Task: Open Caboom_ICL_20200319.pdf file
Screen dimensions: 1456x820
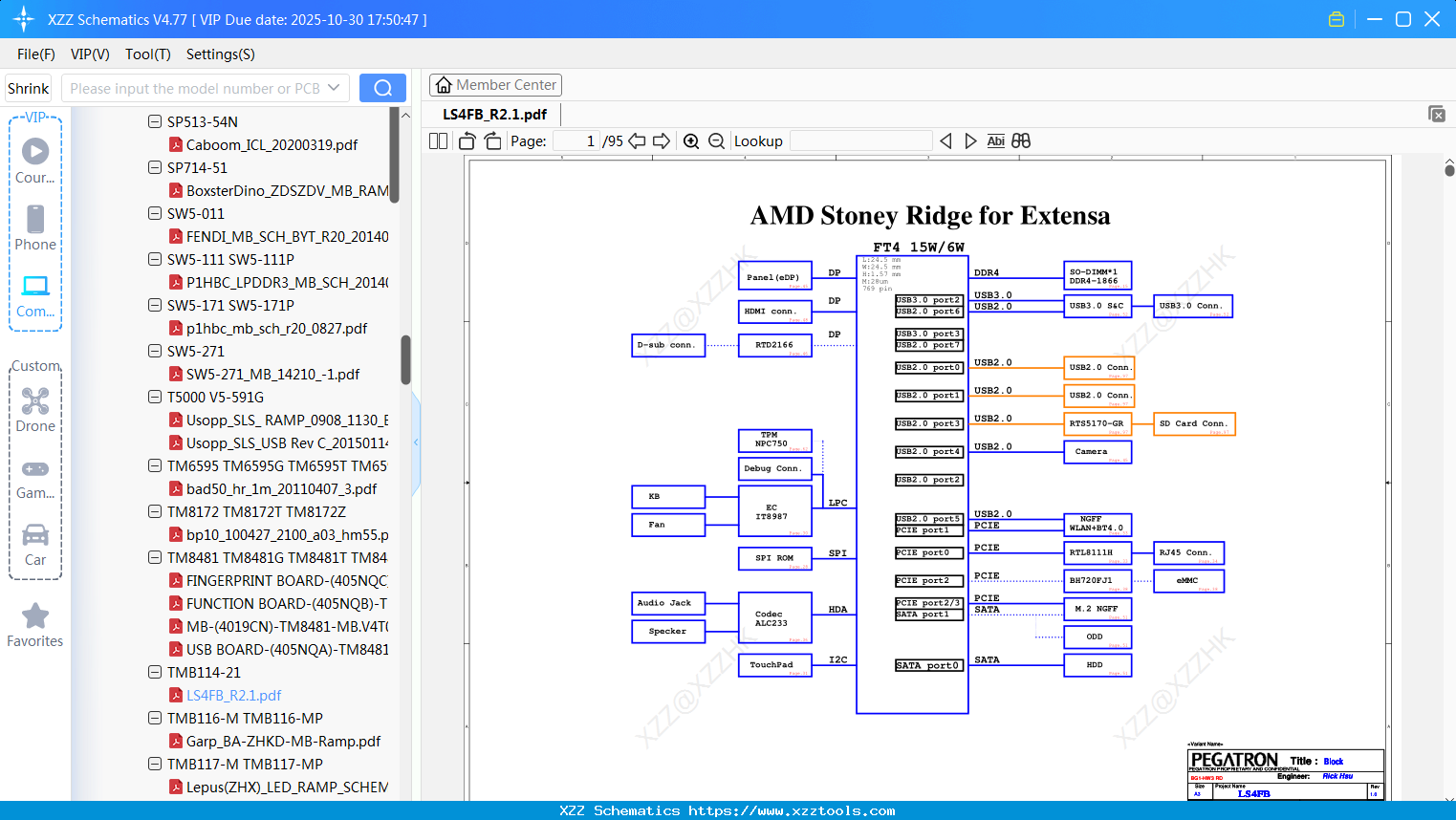Action: (272, 144)
